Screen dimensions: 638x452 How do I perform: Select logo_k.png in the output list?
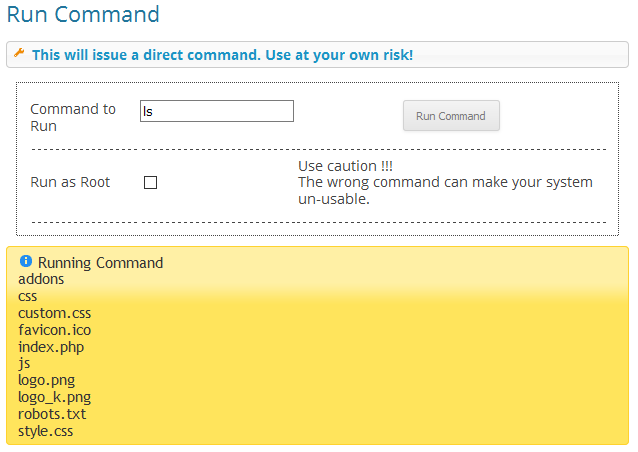pyautogui.click(x=55, y=397)
